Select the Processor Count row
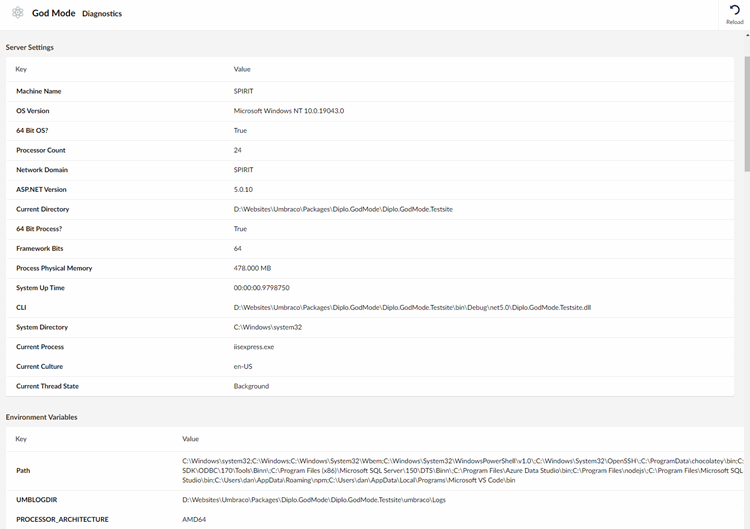The image size is (750, 529). [370, 150]
